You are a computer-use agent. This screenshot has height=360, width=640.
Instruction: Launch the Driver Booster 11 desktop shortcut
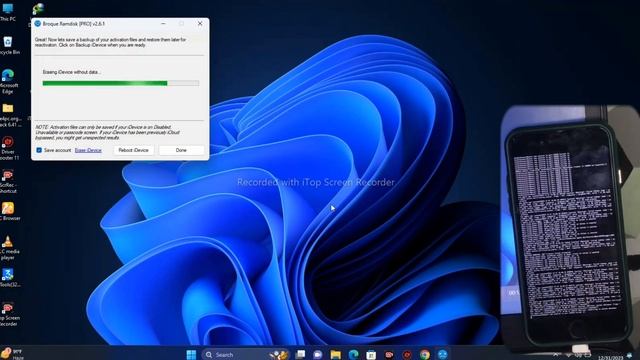[x=8, y=148]
